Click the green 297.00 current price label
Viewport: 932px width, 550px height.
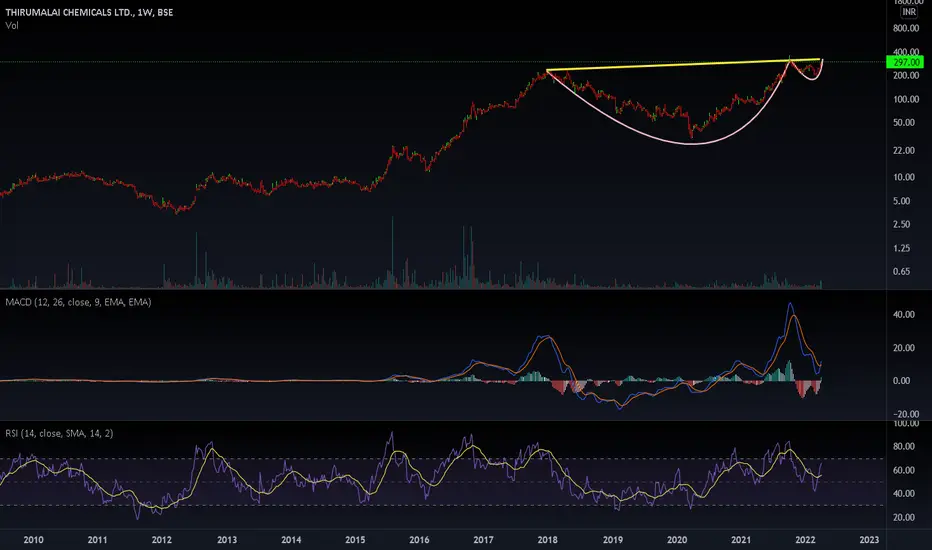coord(906,62)
